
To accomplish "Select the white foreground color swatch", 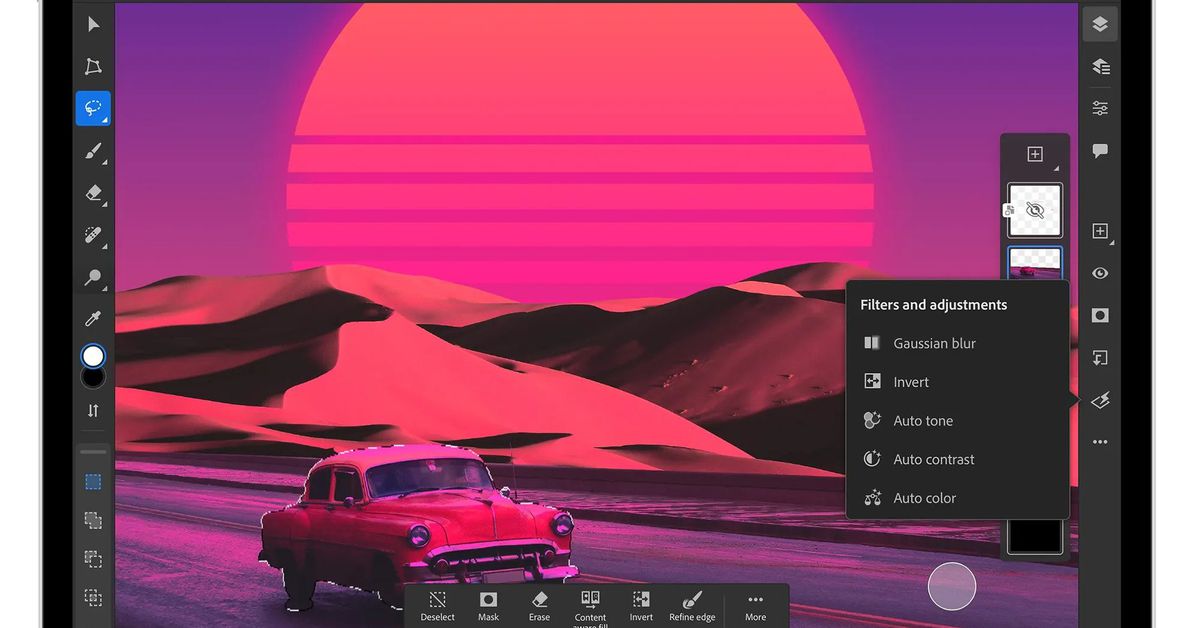I will [93, 356].
